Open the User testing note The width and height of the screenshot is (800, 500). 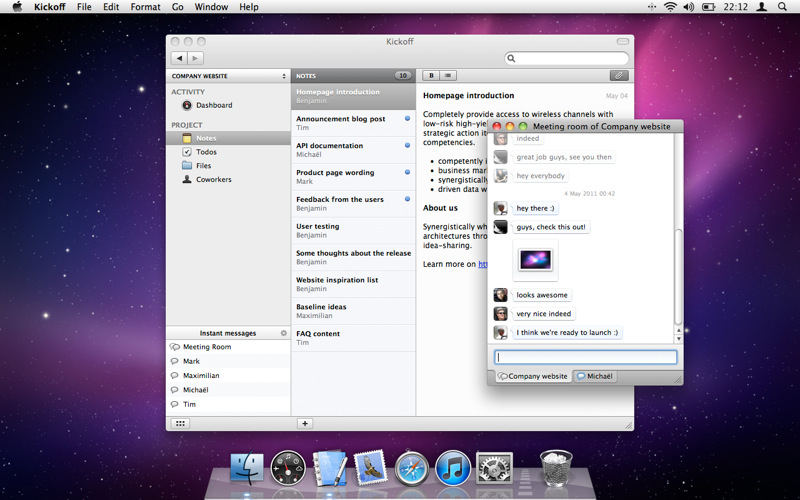[x=353, y=231]
